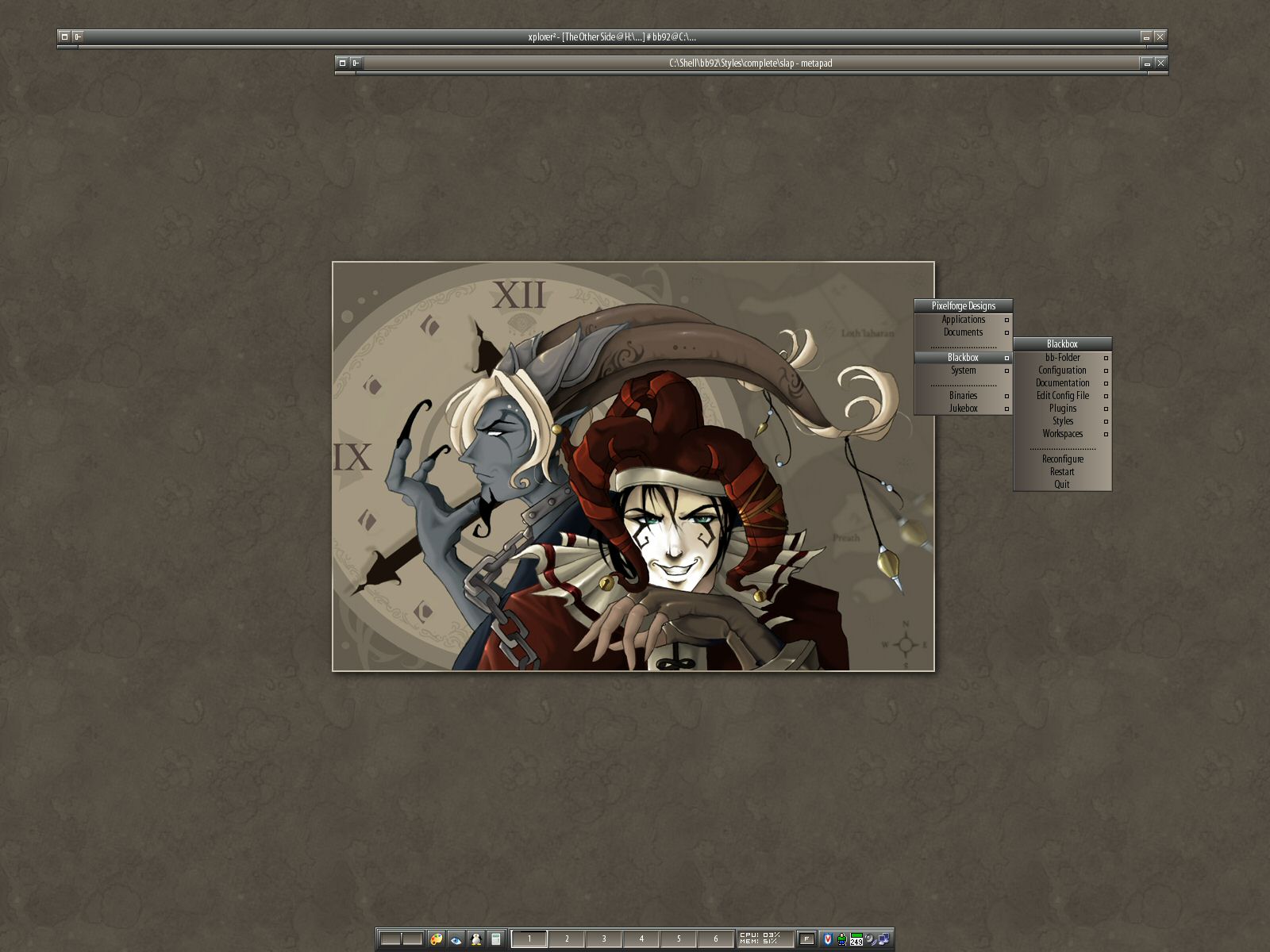The image size is (1270, 952).
Task: Minimize the xplorer² window
Action: (x=1146, y=36)
